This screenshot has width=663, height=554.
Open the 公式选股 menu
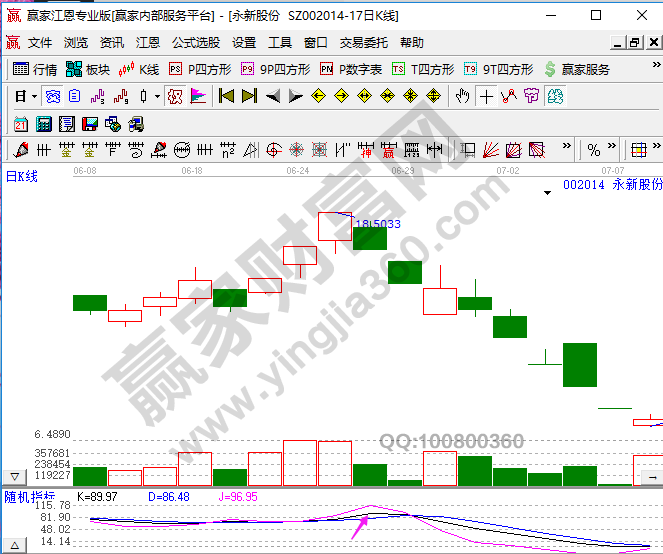[196, 43]
